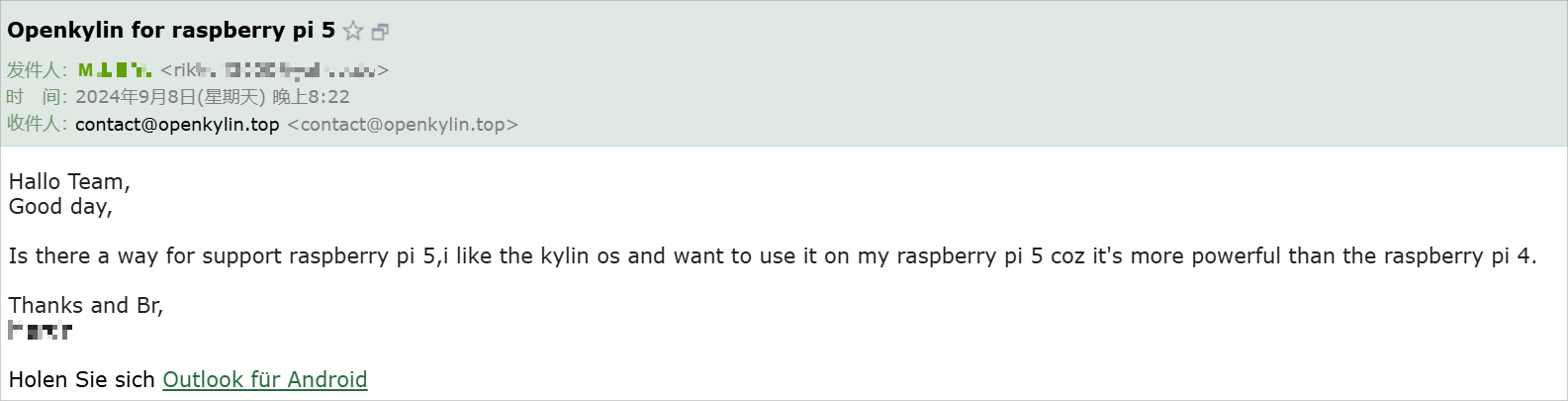Click the blurred signature name in body

[x=41, y=331]
